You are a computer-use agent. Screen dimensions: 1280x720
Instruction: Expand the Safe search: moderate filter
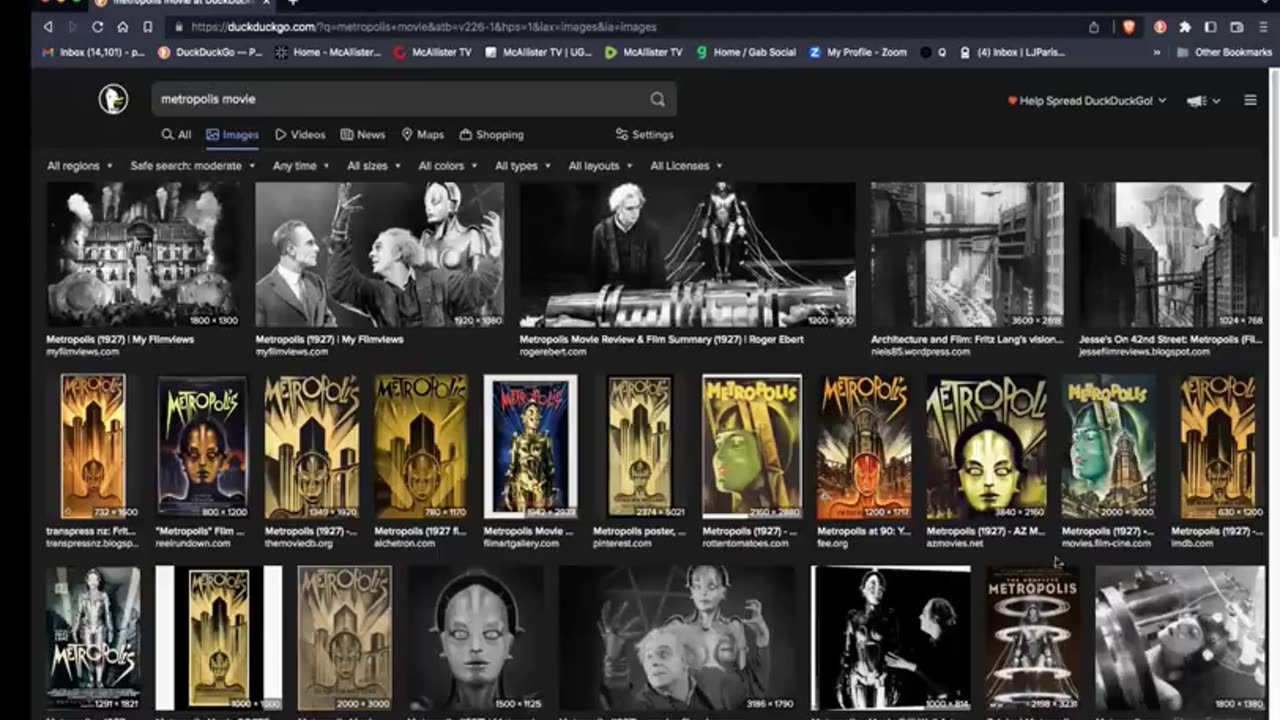click(193, 166)
